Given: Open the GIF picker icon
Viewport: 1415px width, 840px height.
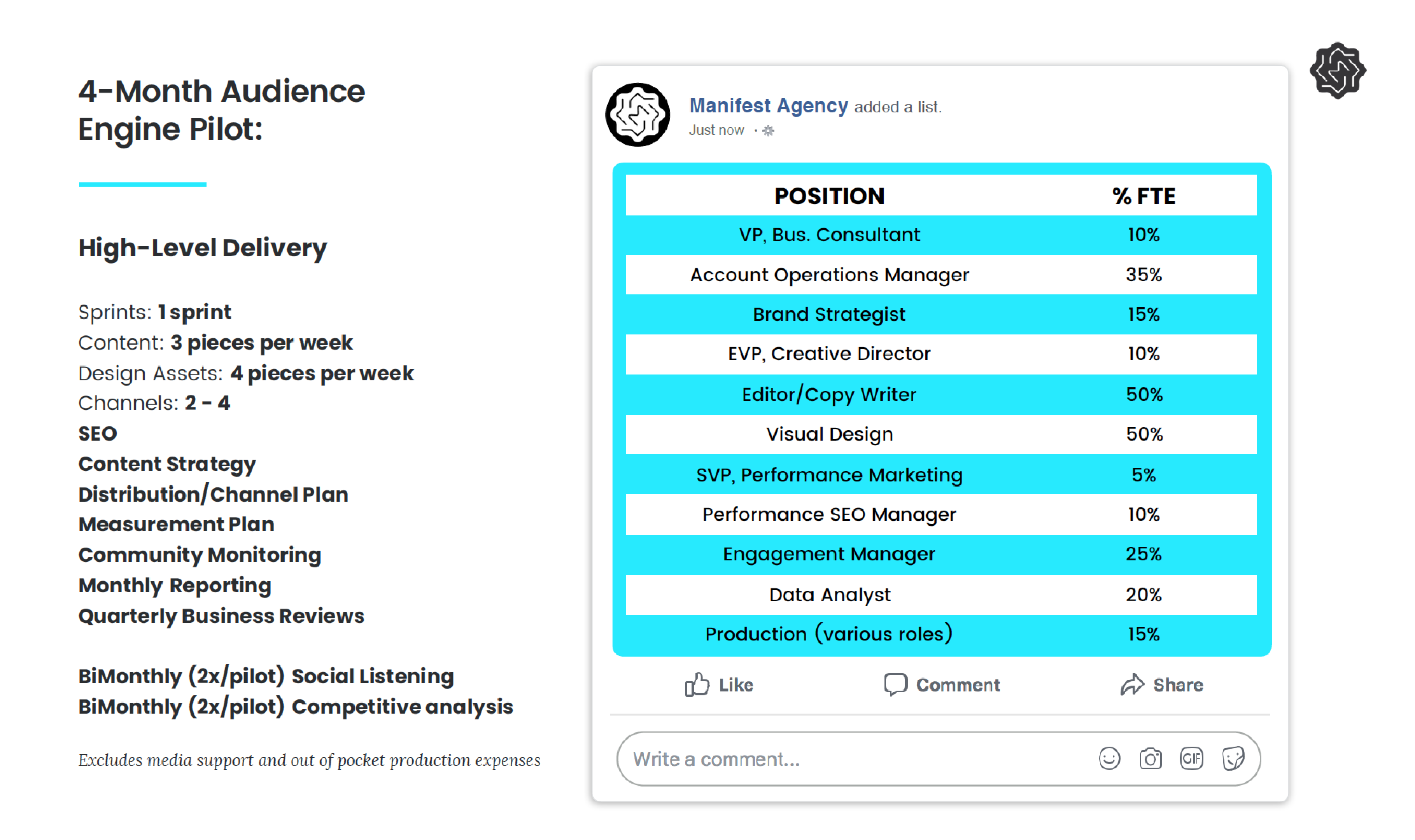Looking at the screenshot, I should [1191, 758].
